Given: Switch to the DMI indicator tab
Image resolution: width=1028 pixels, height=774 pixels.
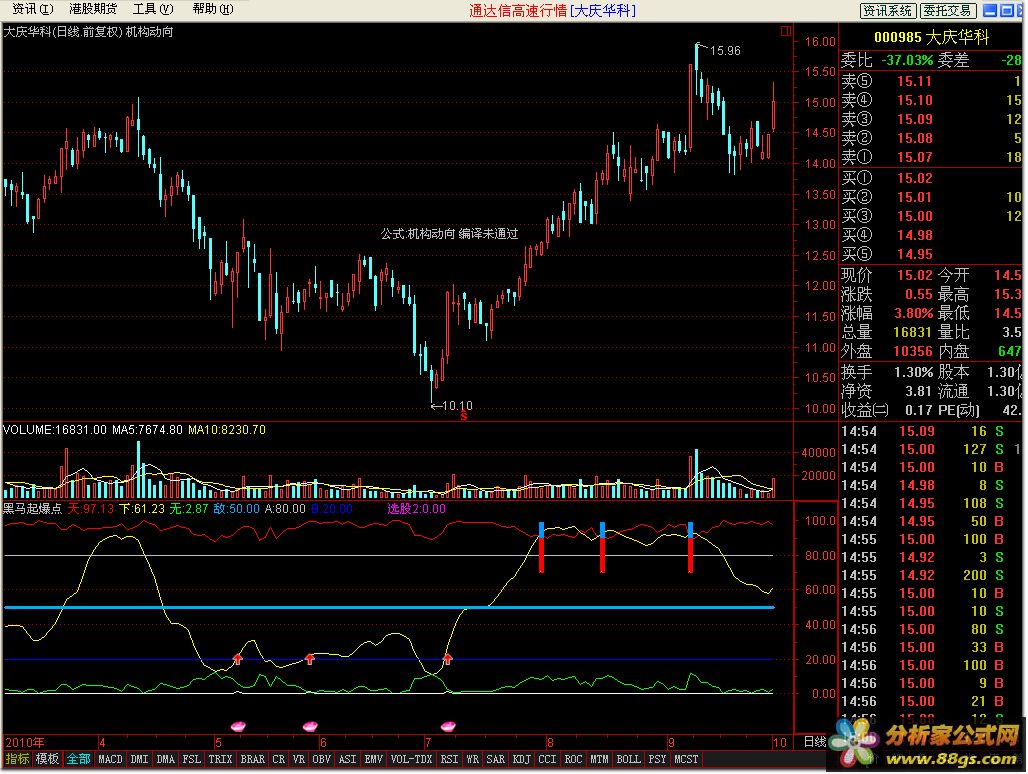Looking at the screenshot, I should coord(139,759).
